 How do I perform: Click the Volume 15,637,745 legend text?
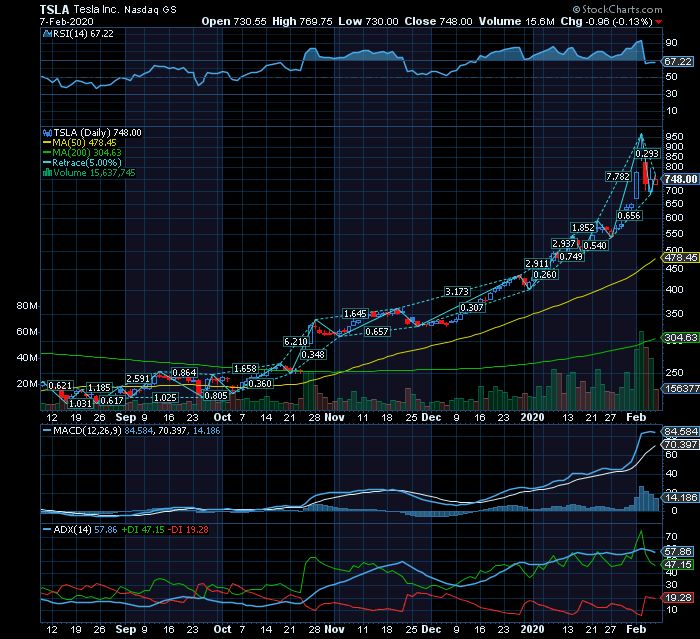coord(94,173)
